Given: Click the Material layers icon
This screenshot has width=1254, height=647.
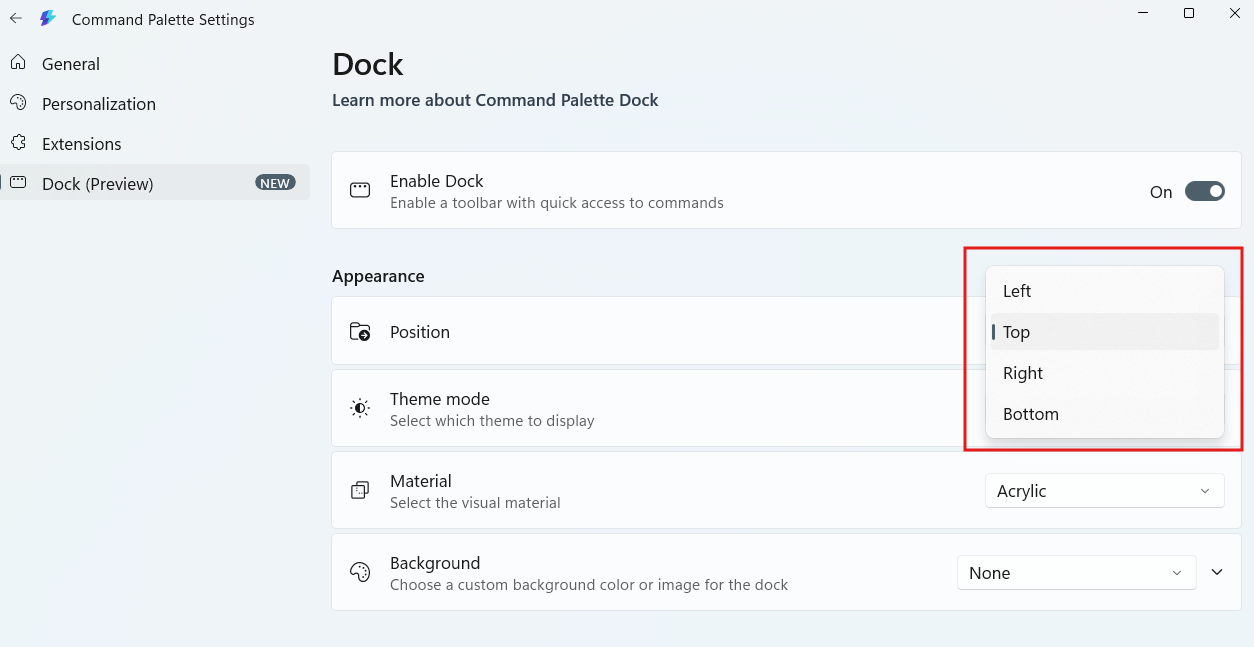Looking at the screenshot, I should click(360, 490).
